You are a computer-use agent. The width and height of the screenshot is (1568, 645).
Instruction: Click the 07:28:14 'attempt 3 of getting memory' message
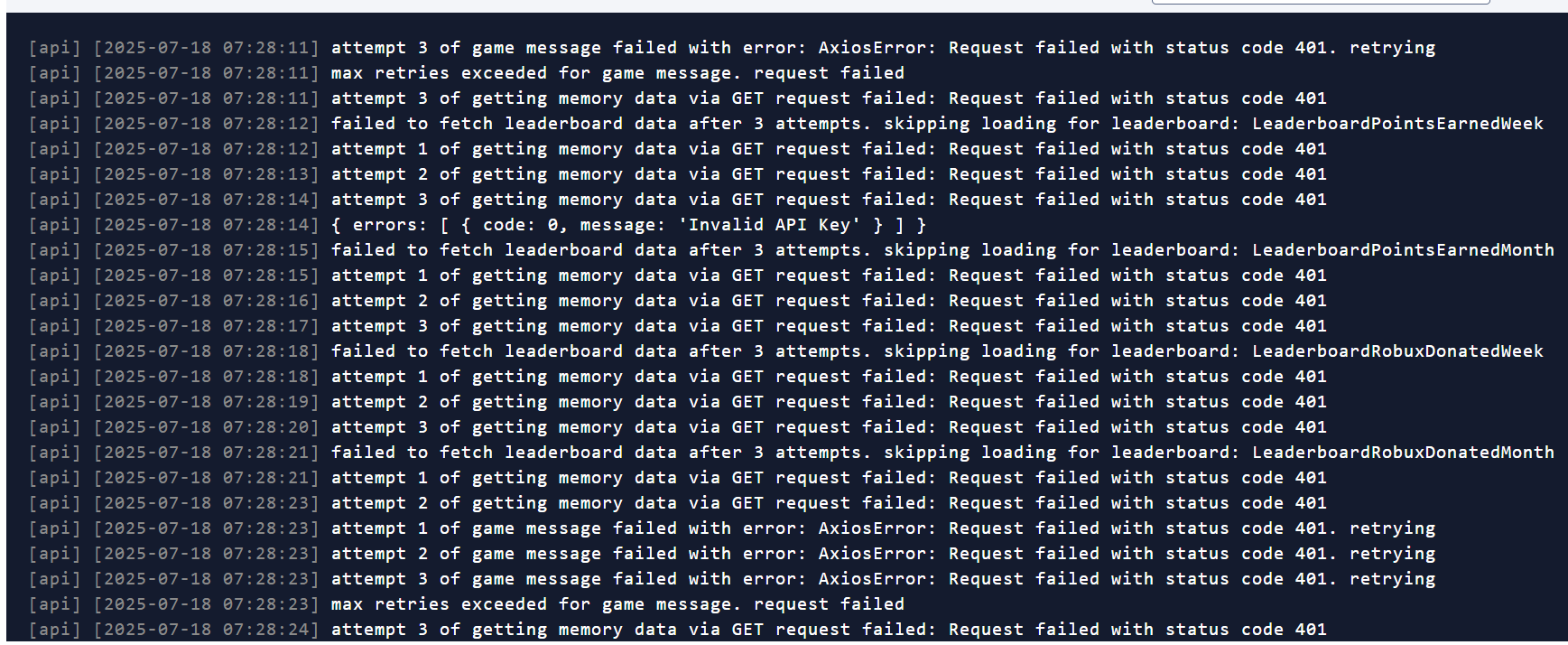pos(829,200)
